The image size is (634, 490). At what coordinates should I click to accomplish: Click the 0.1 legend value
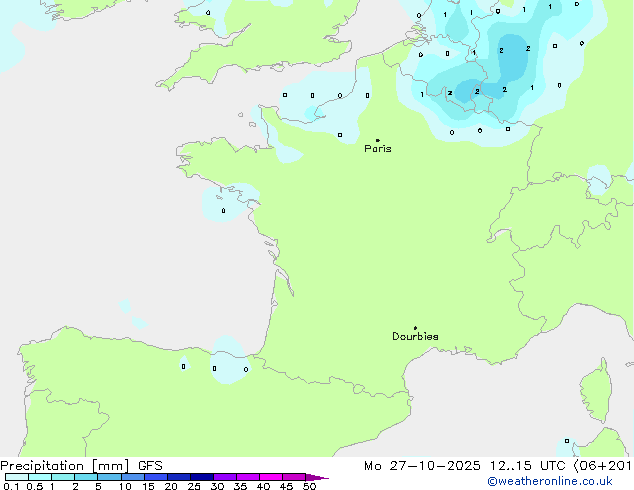[x=11, y=486]
